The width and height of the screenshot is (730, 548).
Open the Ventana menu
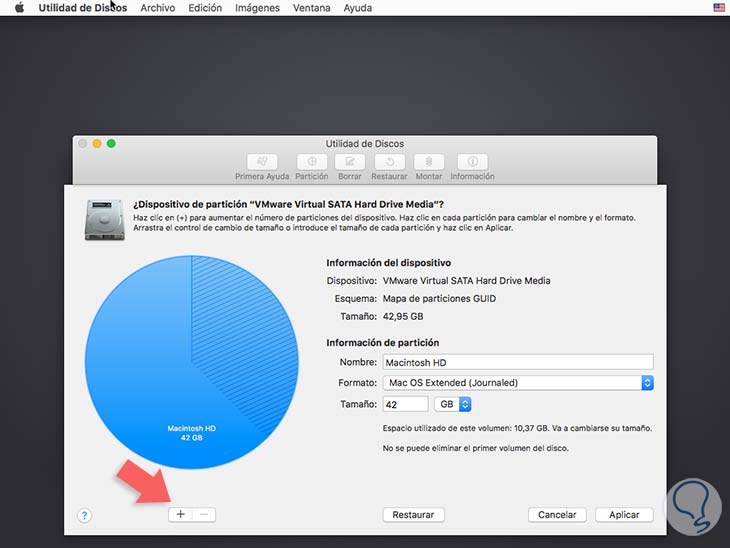coord(311,8)
